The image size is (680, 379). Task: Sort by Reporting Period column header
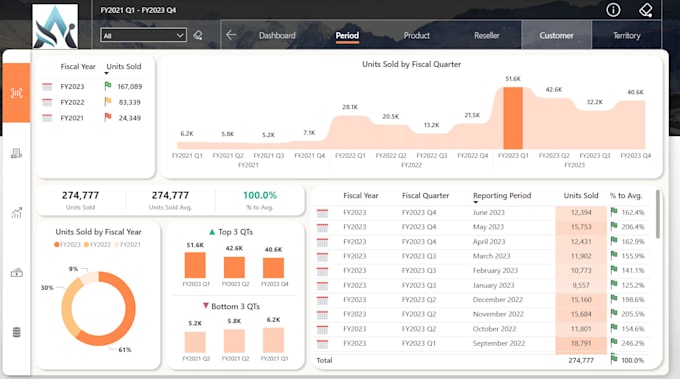click(502, 196)
